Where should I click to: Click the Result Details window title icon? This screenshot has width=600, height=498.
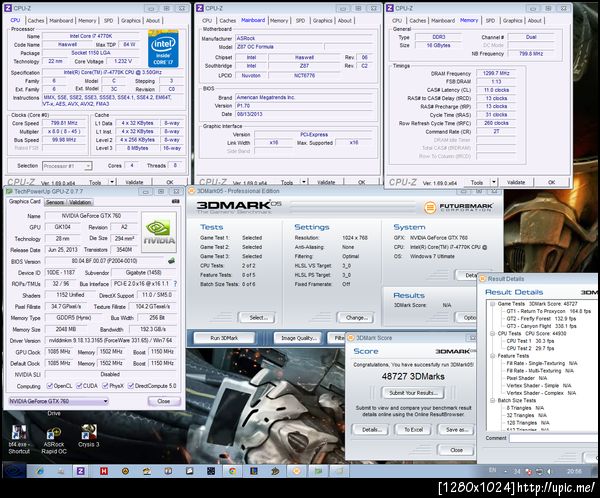483,279
